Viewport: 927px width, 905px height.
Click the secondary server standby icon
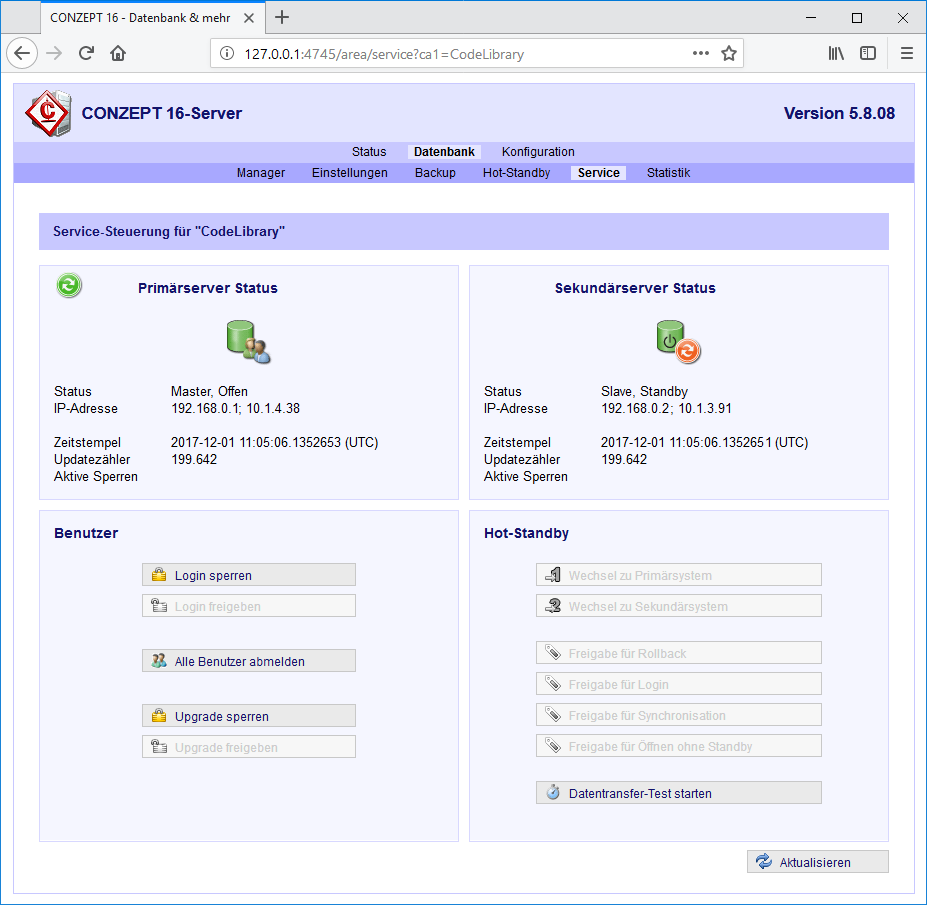tap(678, 341)
